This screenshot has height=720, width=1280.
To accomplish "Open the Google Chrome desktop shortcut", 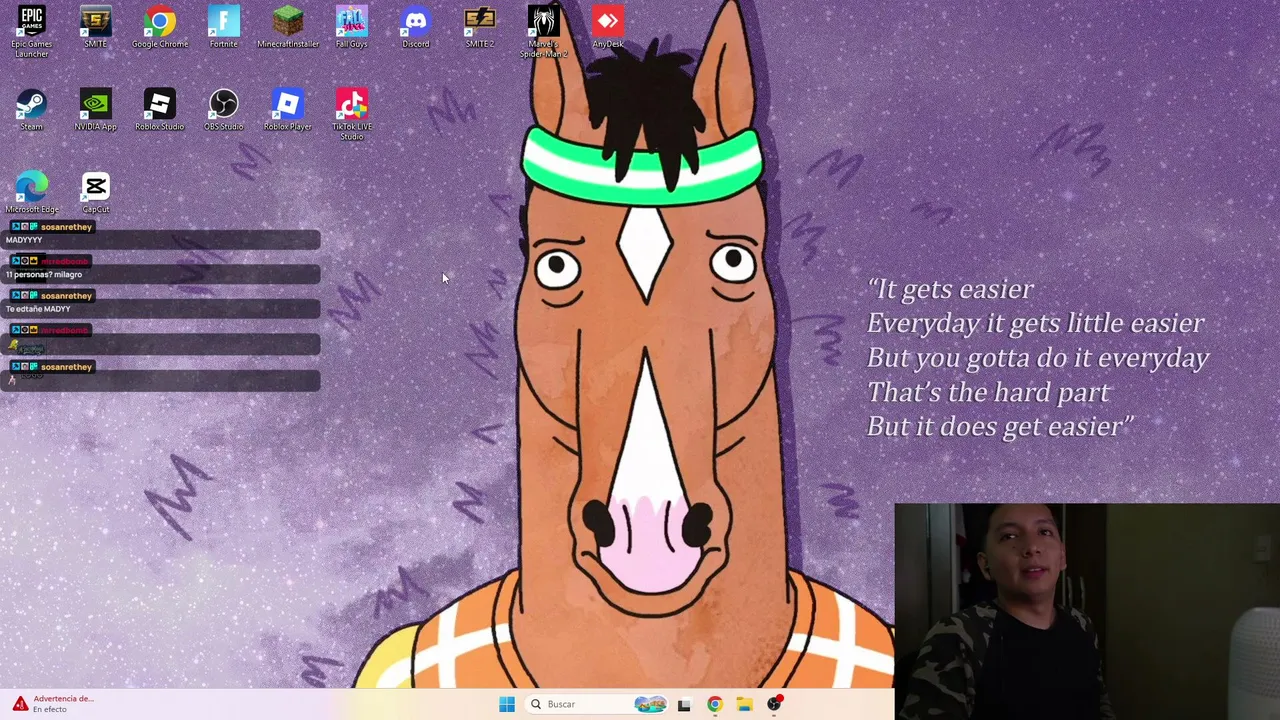I will coord(160,27).
